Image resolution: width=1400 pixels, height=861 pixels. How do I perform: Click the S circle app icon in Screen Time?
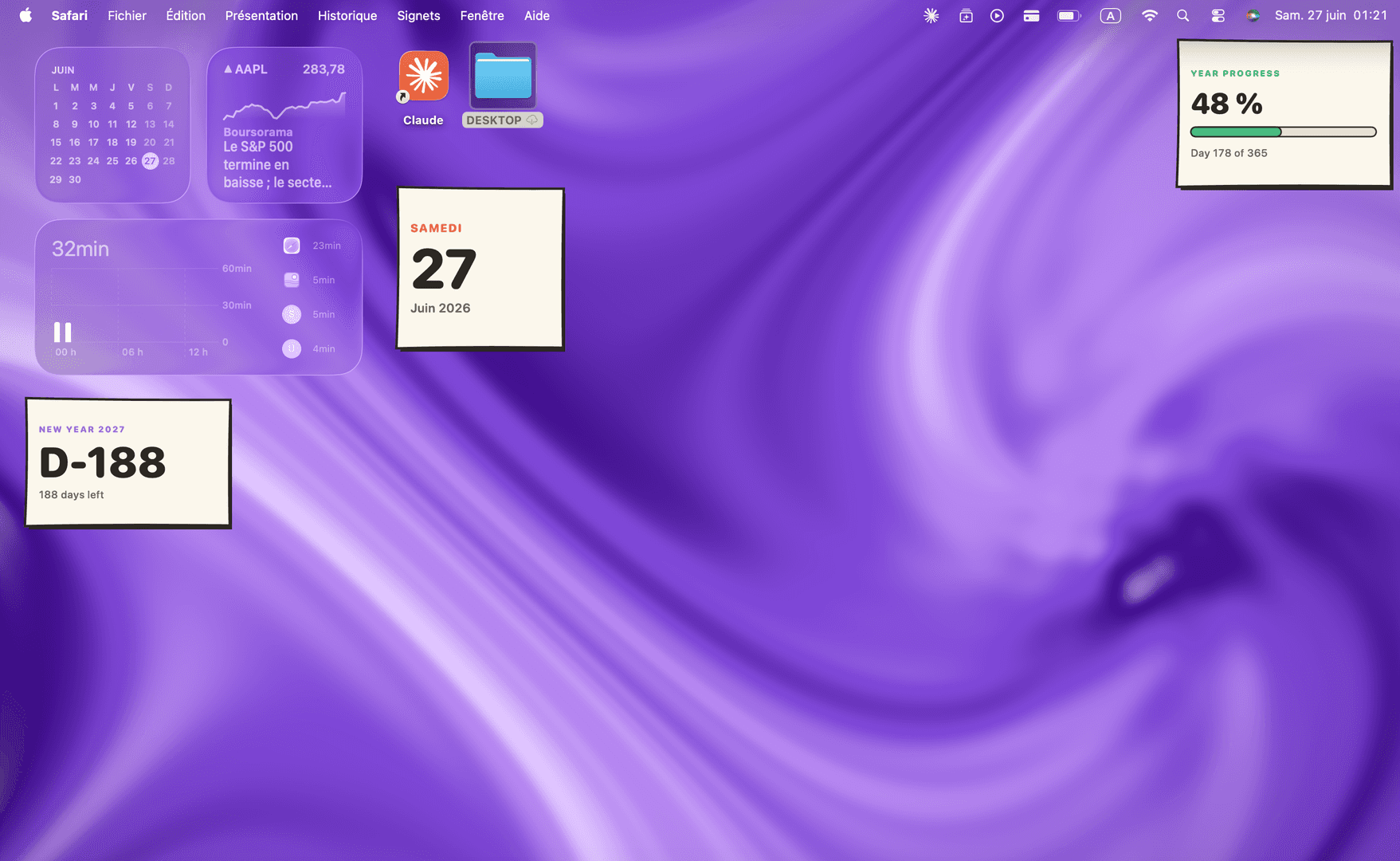coord(292,314)
